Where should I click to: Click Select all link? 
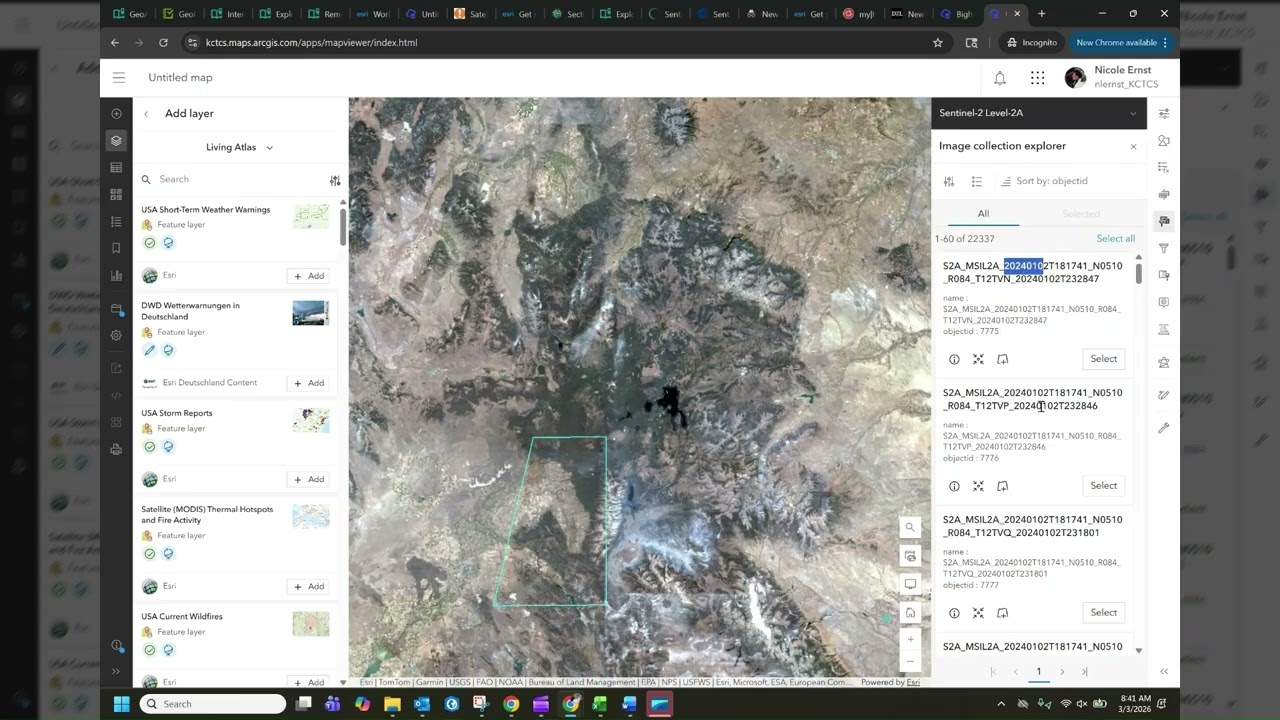click(1116, 239)
